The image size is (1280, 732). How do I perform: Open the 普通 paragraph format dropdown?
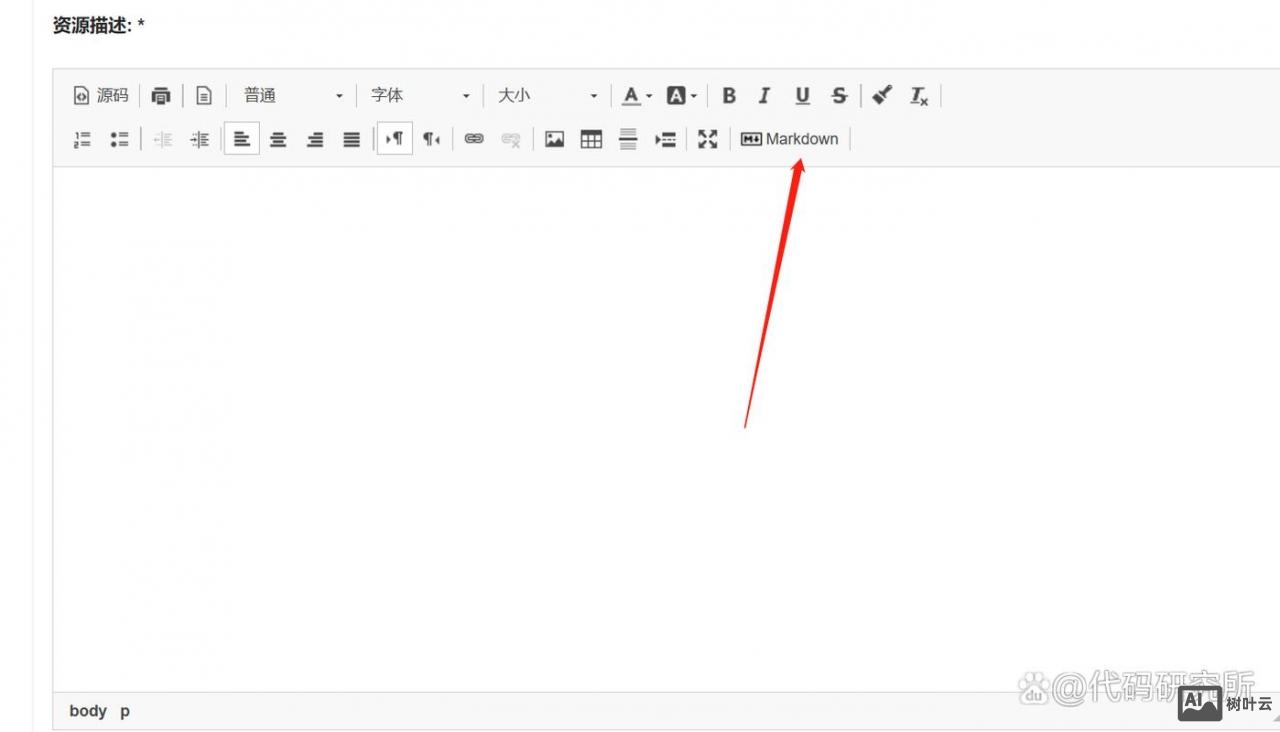[x=293, y=96]
